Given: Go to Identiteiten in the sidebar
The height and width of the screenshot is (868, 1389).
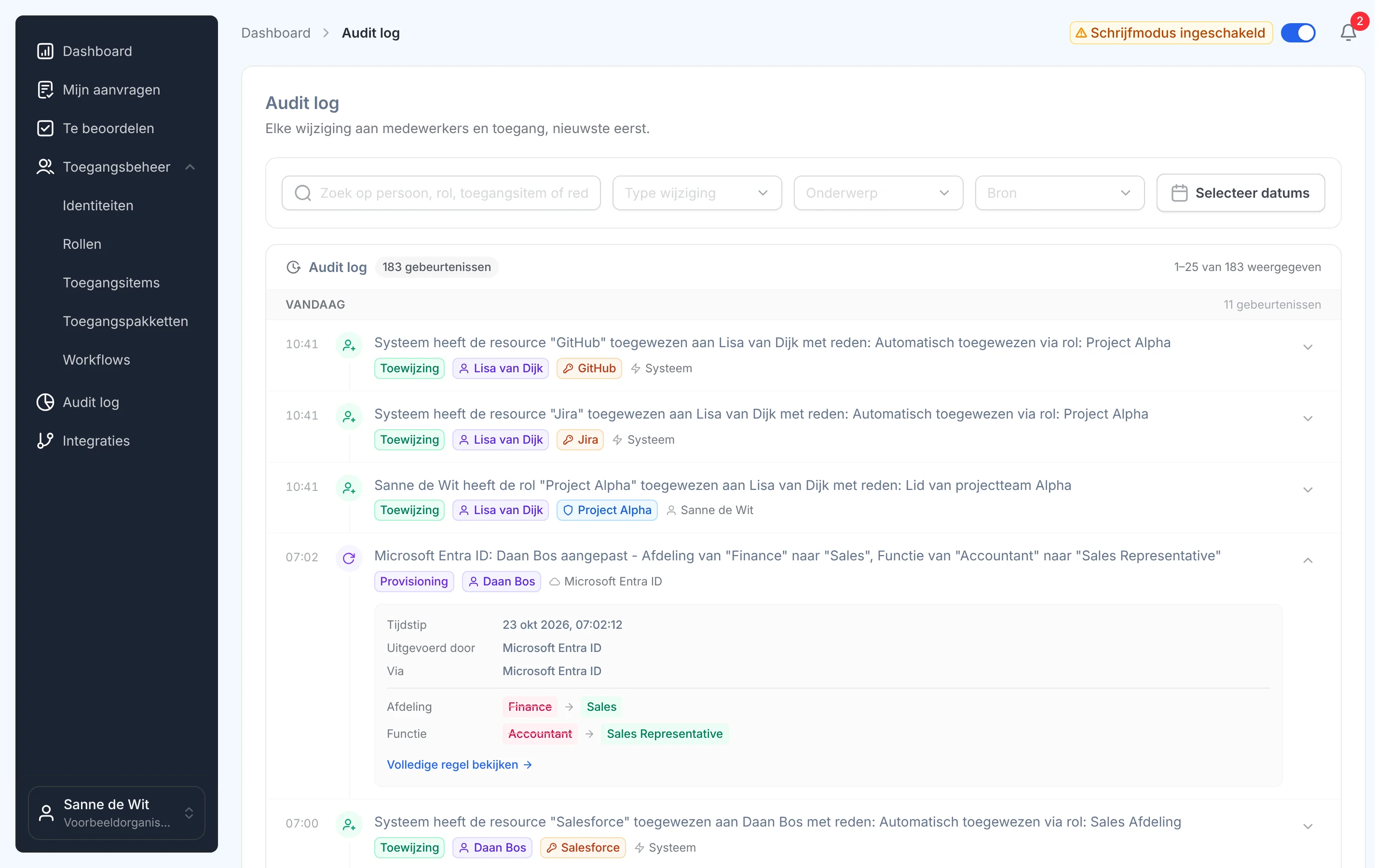Looking at the screenshot, I should point(98,205).
